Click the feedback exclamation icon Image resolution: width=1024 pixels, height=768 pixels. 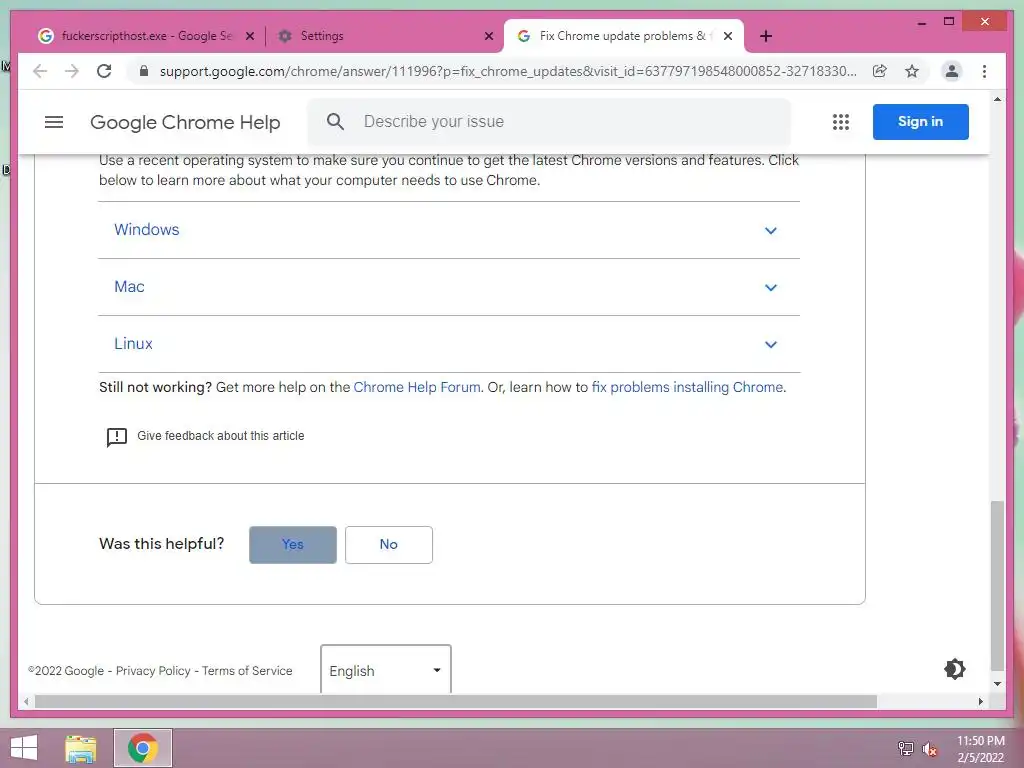click(117, 437)
